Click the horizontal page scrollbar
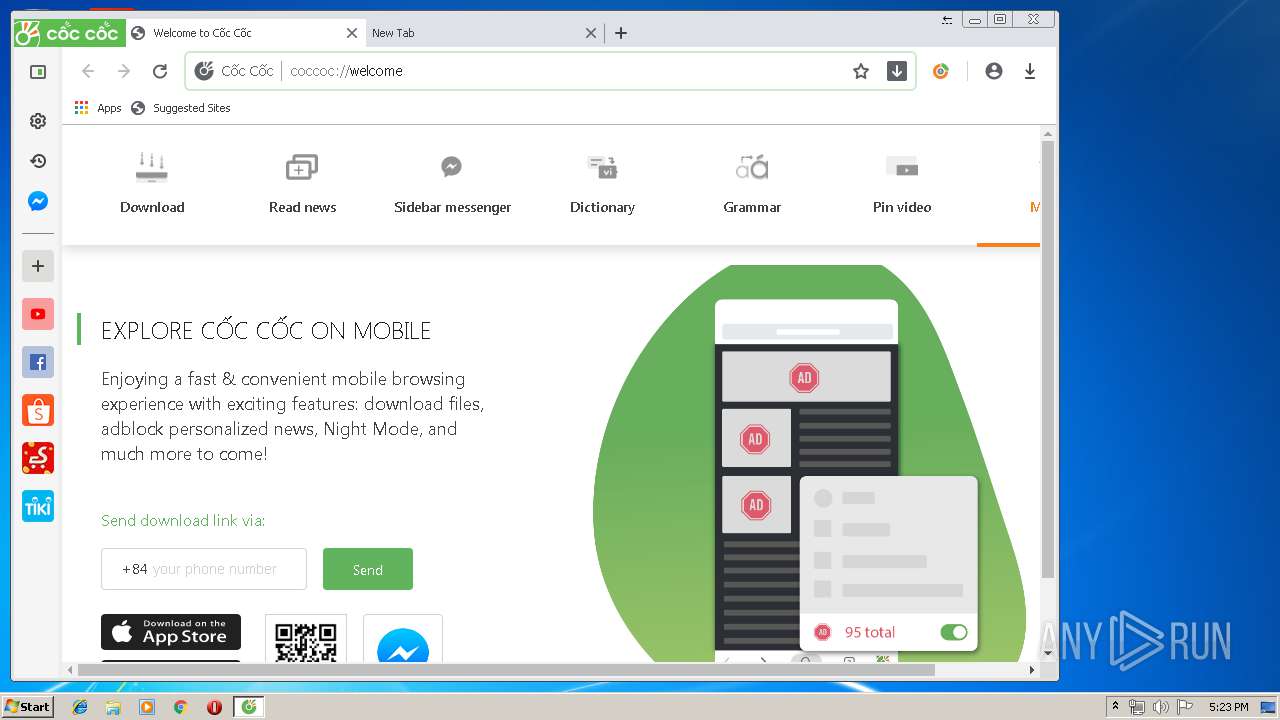 [506, 669]
